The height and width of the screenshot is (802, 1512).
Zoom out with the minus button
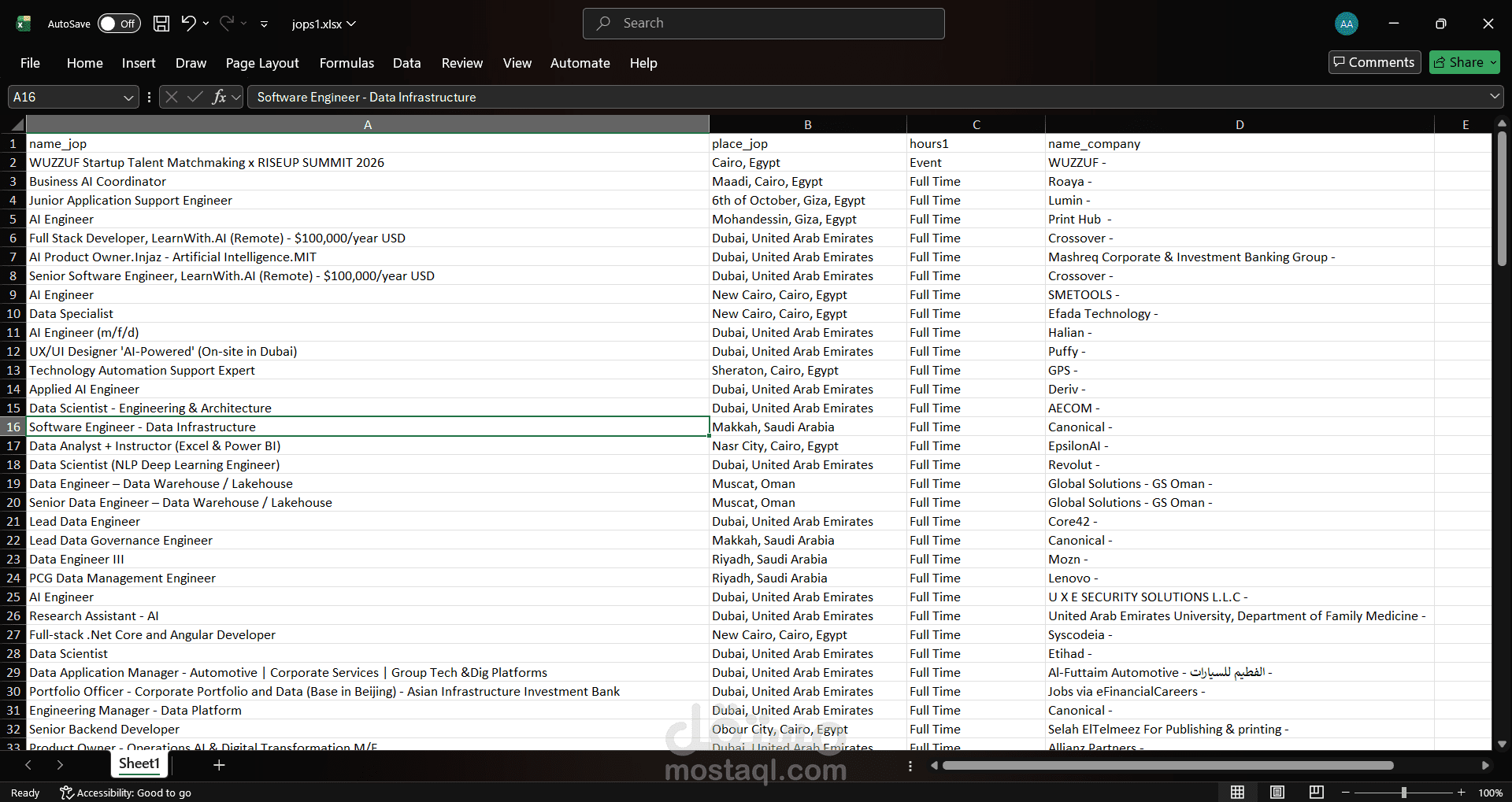pyautogui.click(x=1346, y=793)
